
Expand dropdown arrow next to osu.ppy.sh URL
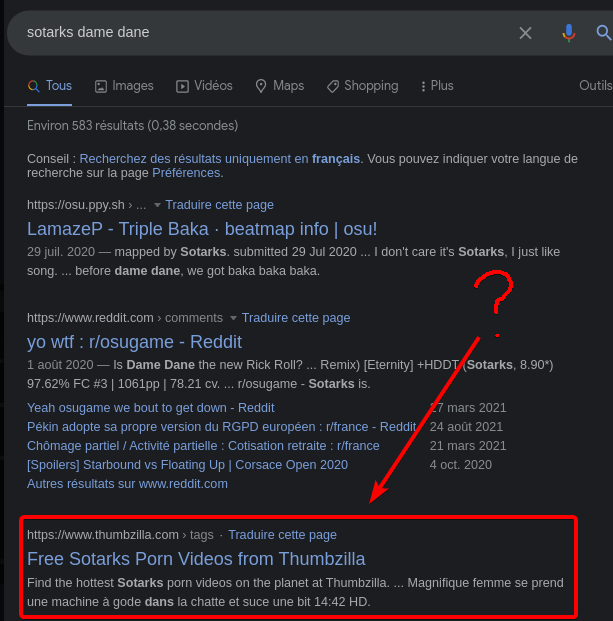click(x=157, y=205)
